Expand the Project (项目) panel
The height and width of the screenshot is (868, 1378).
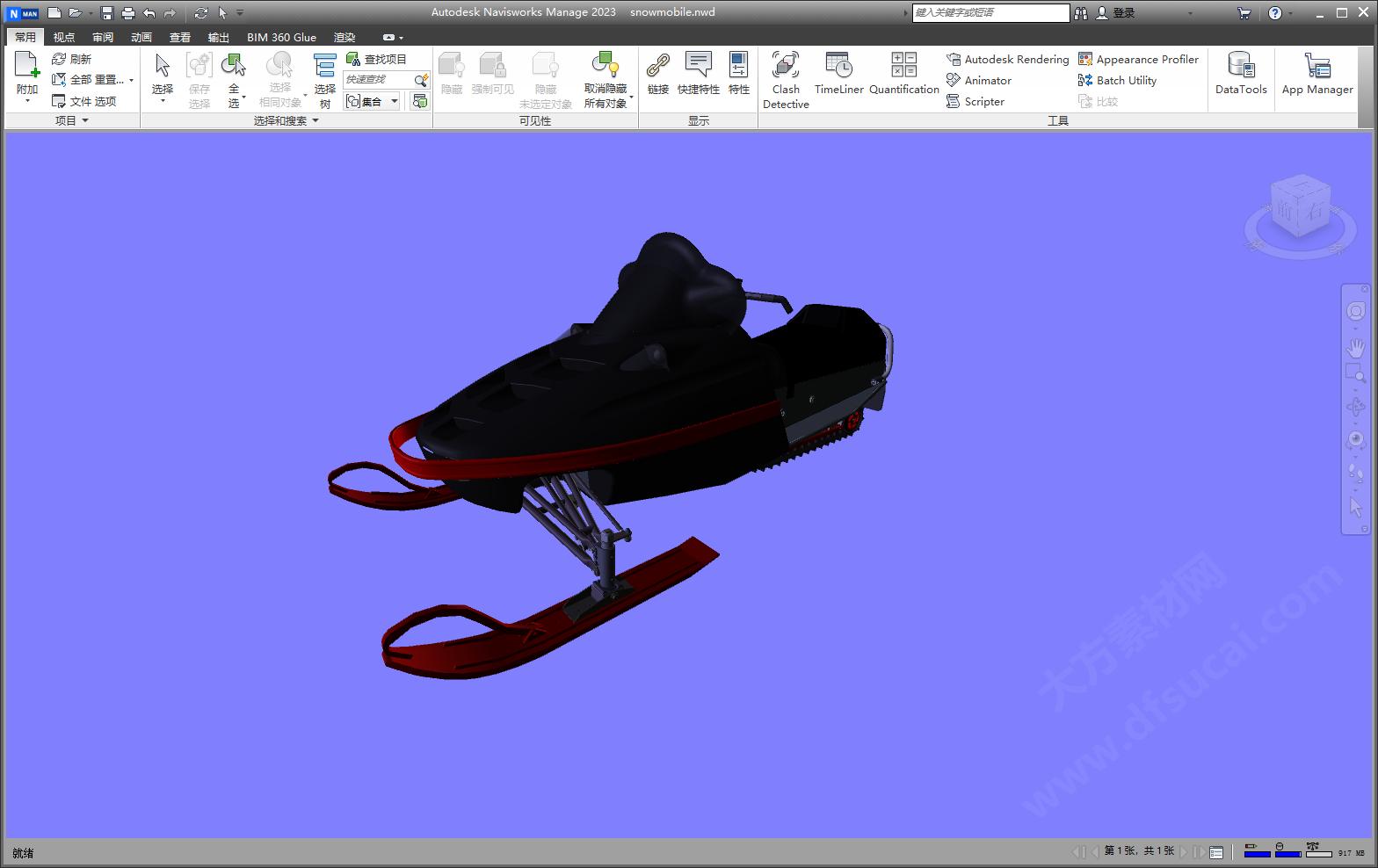[72, 120]
